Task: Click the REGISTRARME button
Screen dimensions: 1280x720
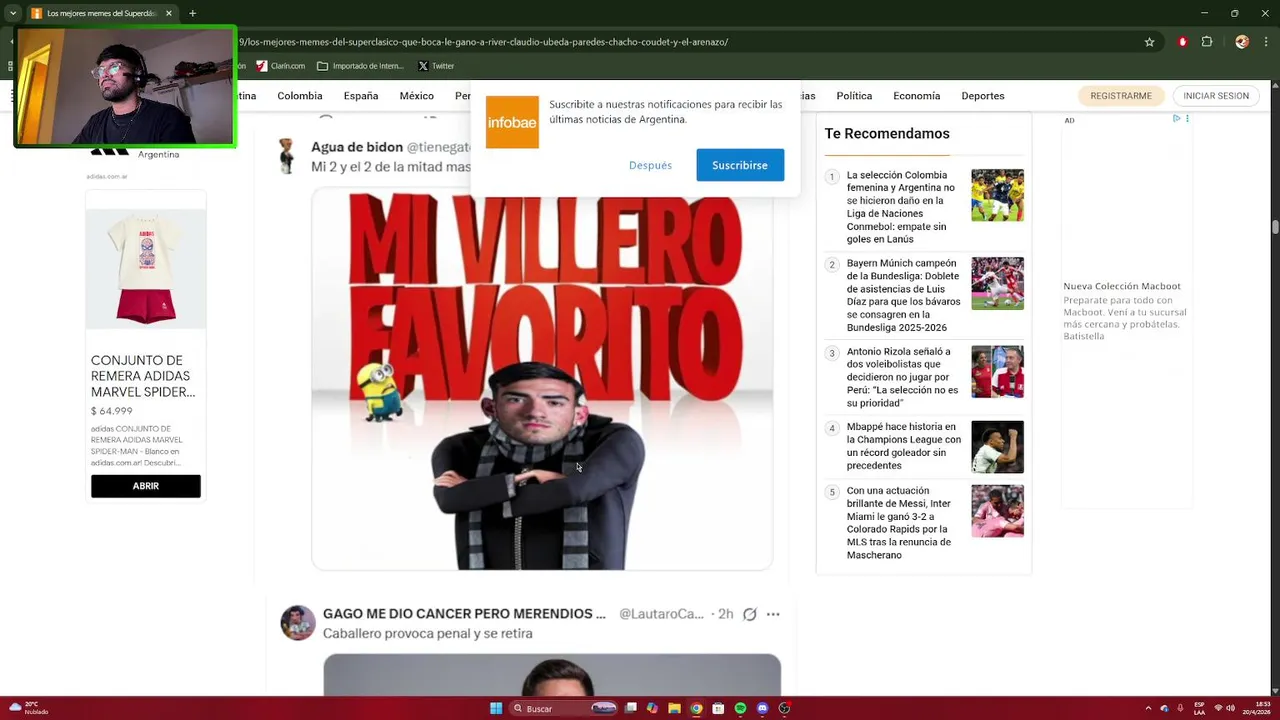Action: coord(1121,96)
